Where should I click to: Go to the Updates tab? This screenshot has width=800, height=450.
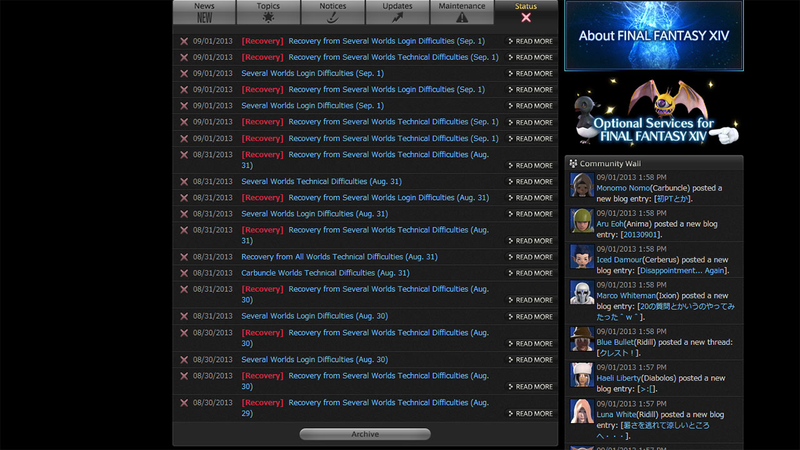tap(397, 12)
